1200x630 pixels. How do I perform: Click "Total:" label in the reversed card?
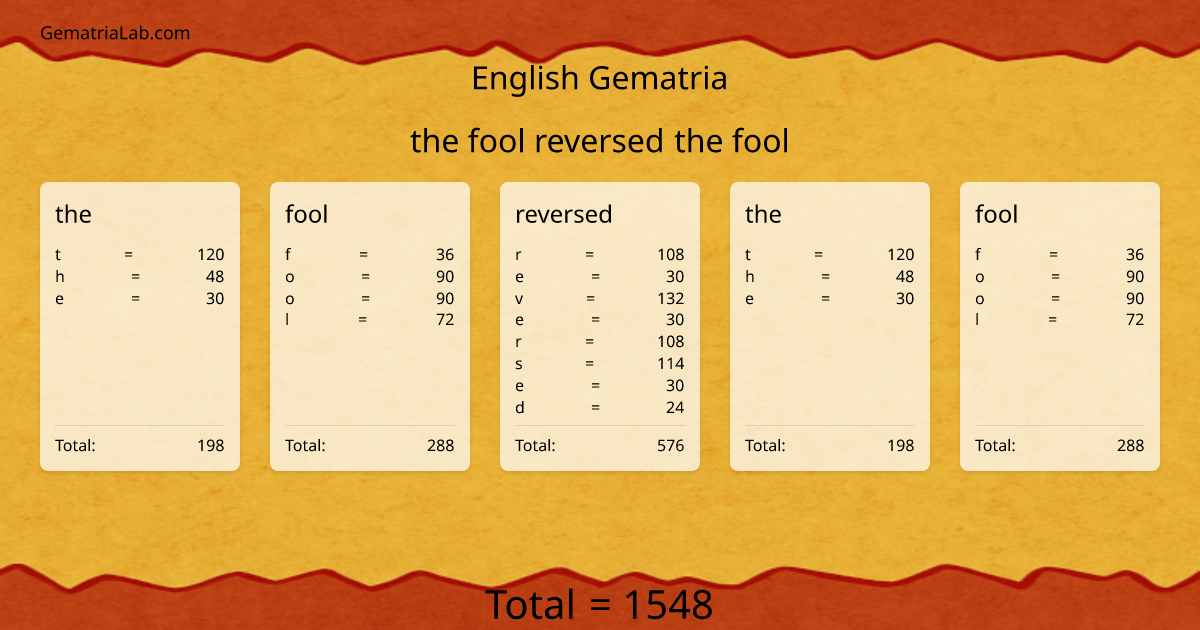pos(535,445)
